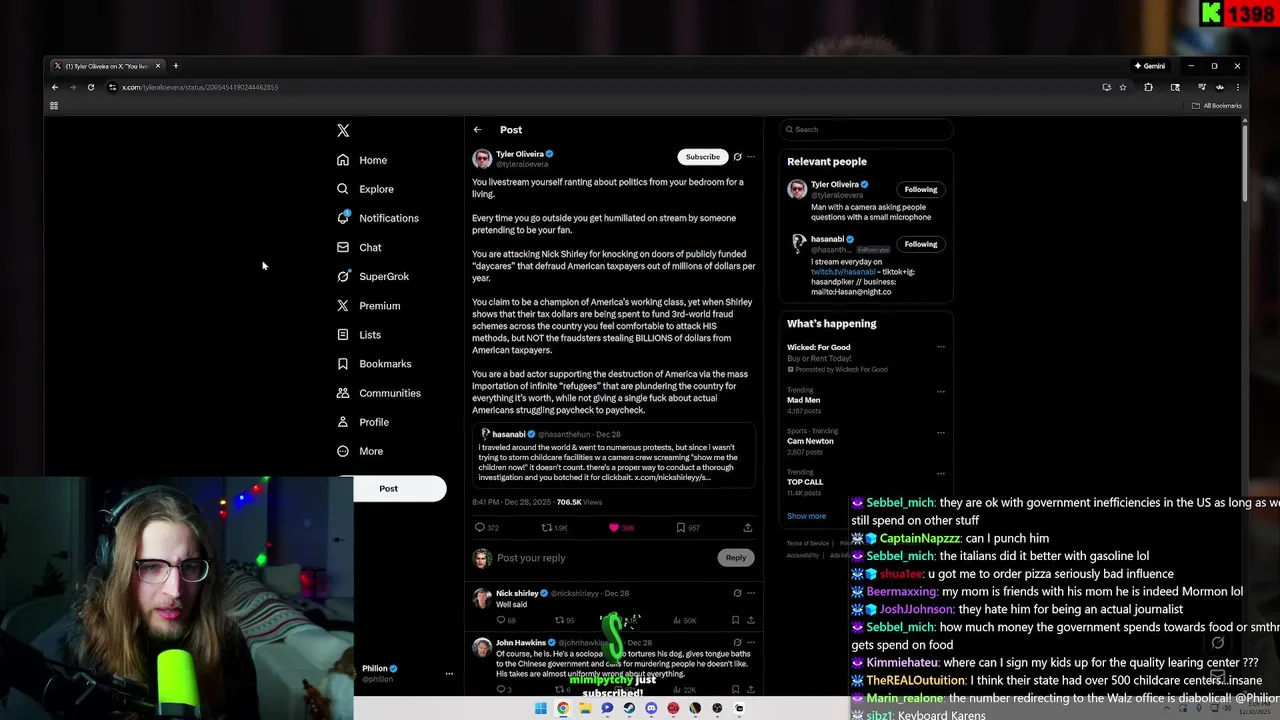The width and height of the screenshot is (1280, 720).
Task: Go back using the Post header arrow
Action: (x=477, y=130)
